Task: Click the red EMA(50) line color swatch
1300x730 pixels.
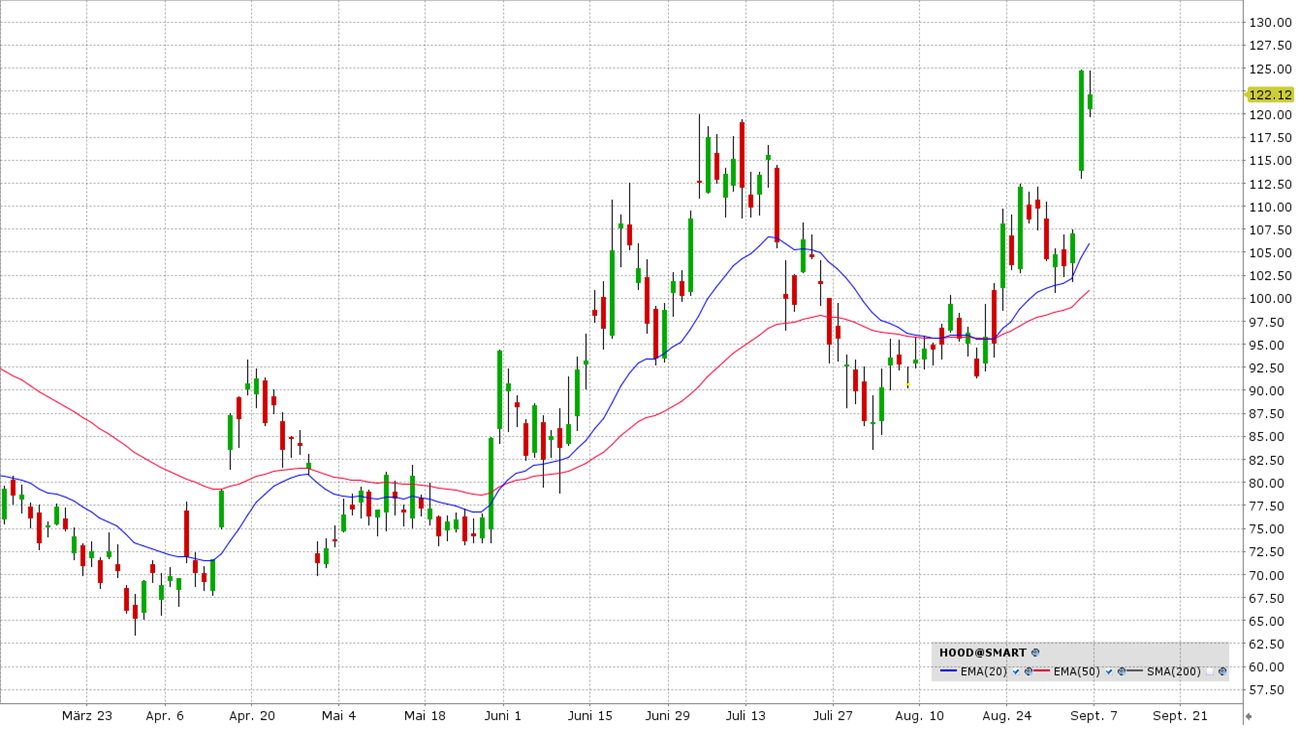Action: pyautogui.click(x=1041, y=671)
